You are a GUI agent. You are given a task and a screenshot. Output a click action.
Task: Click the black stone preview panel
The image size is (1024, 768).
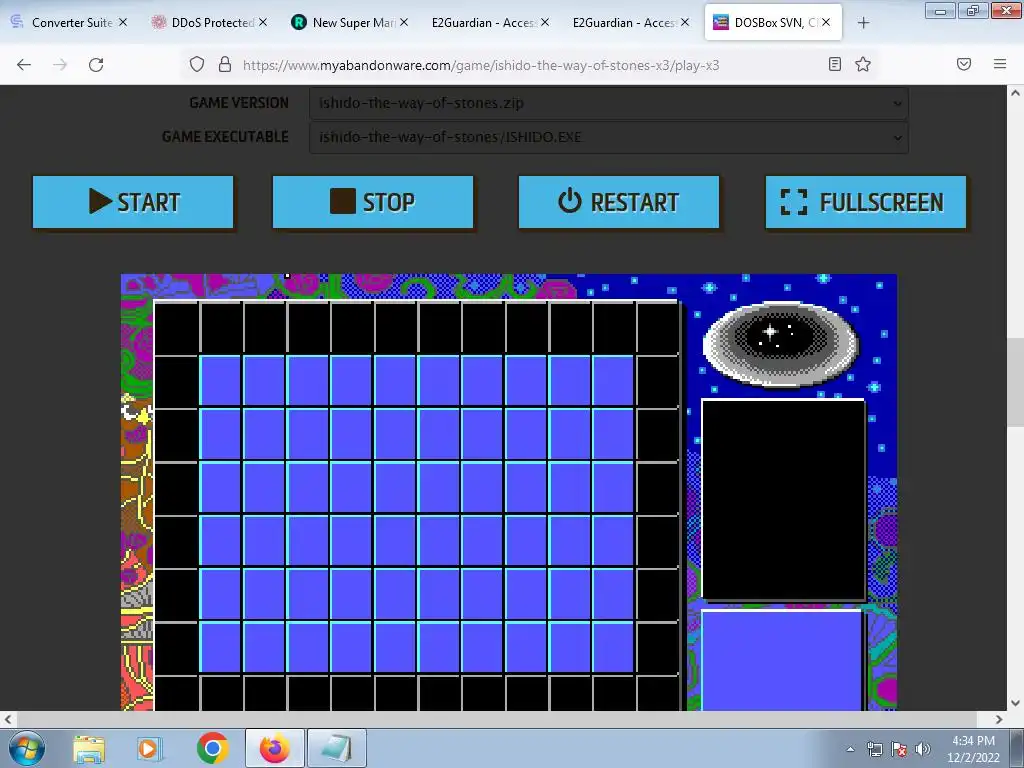(x=784, y=500)
